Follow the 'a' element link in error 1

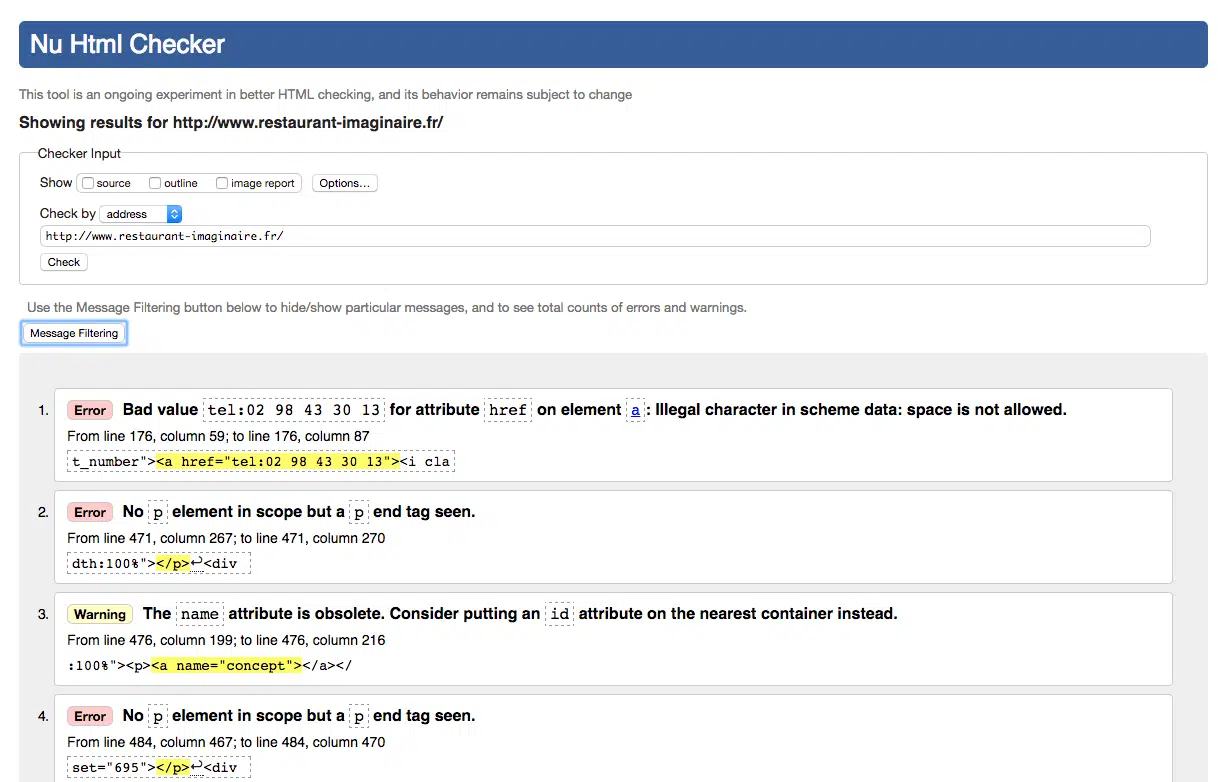click(x=635, y=410)
